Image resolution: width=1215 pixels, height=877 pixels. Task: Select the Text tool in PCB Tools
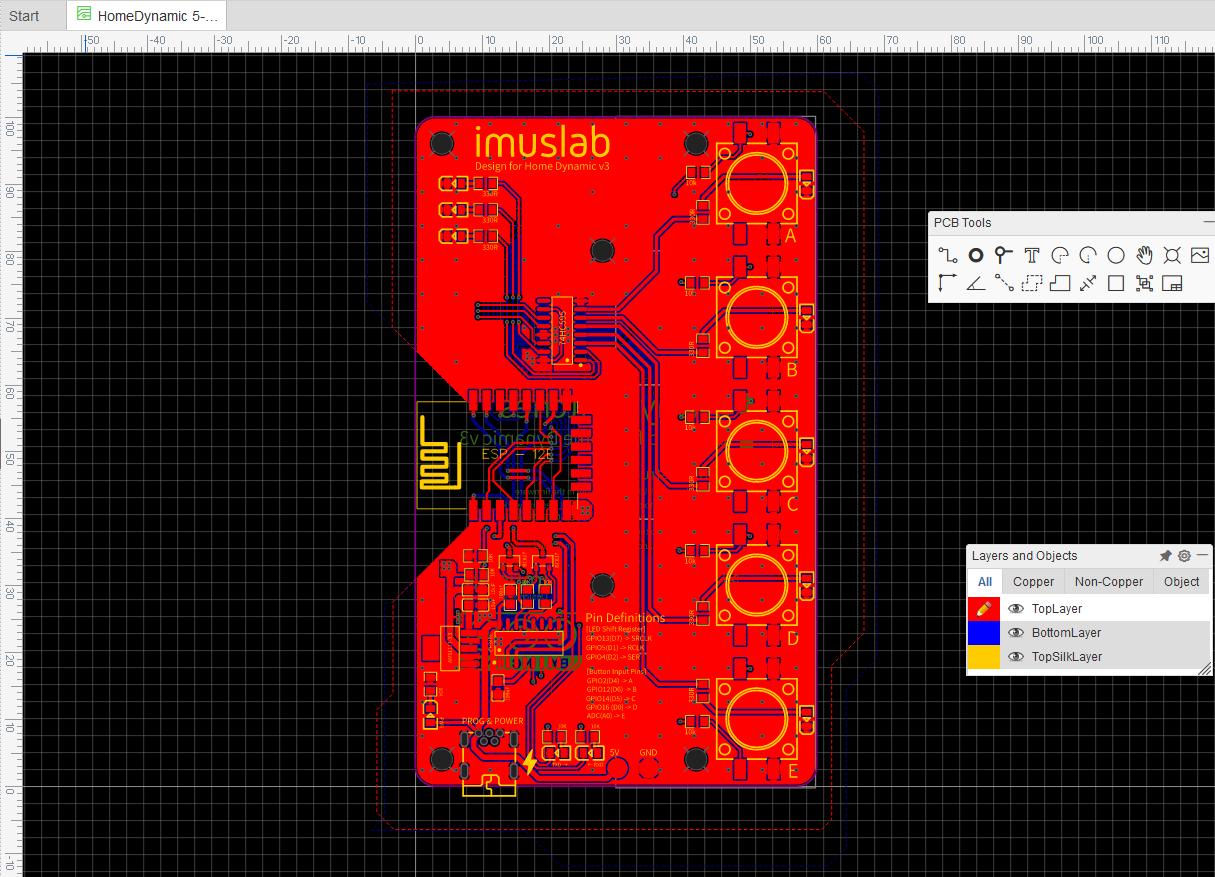click(1031, 255)
